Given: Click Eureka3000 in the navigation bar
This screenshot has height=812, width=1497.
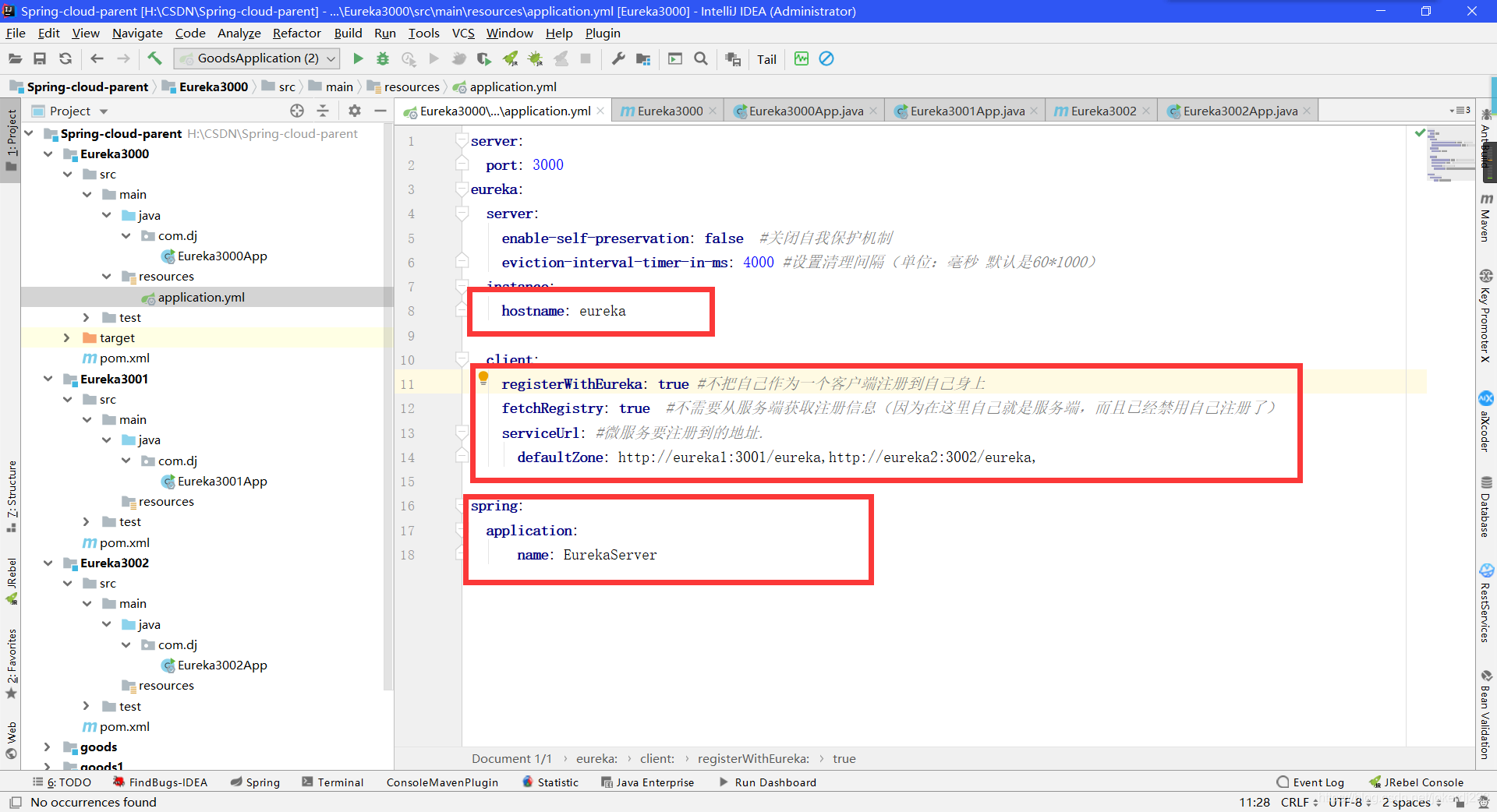Looking at the screenshot, I should tap(205, 86).
